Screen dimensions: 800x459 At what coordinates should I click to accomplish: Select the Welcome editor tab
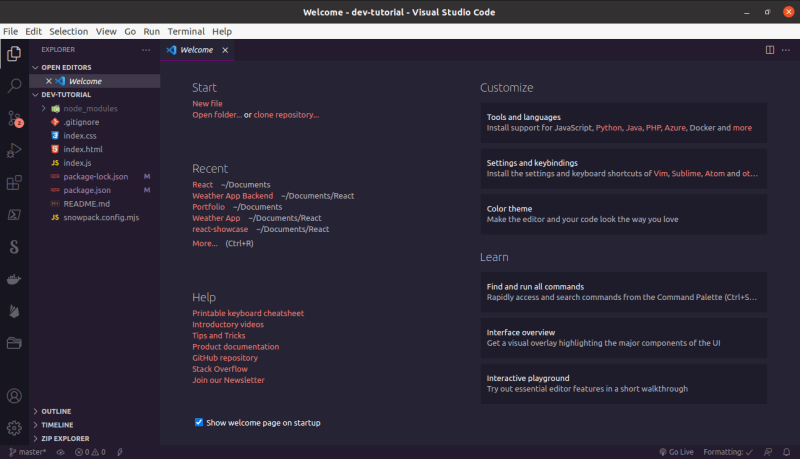click(x=197, y=50)
